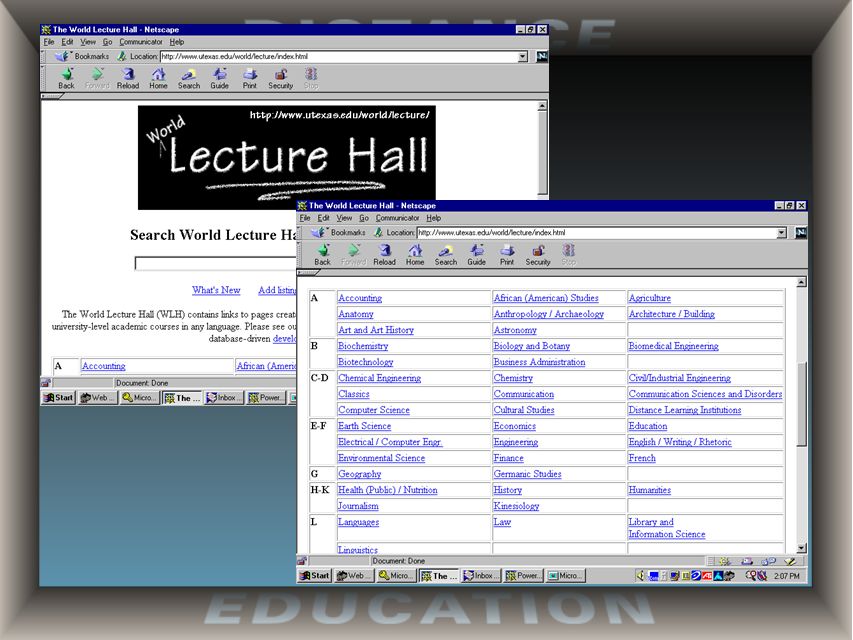Open File menu in front Netscape window
Image resolution: width=853 pixels, height=640 pixels.
click(x=305, y=218)
